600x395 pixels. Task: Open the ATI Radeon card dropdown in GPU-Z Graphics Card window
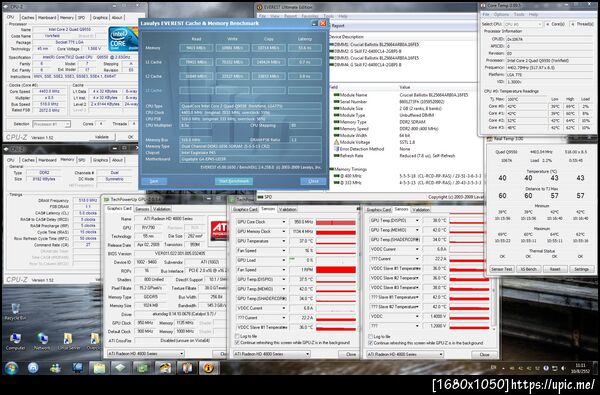tap(146, 353)
